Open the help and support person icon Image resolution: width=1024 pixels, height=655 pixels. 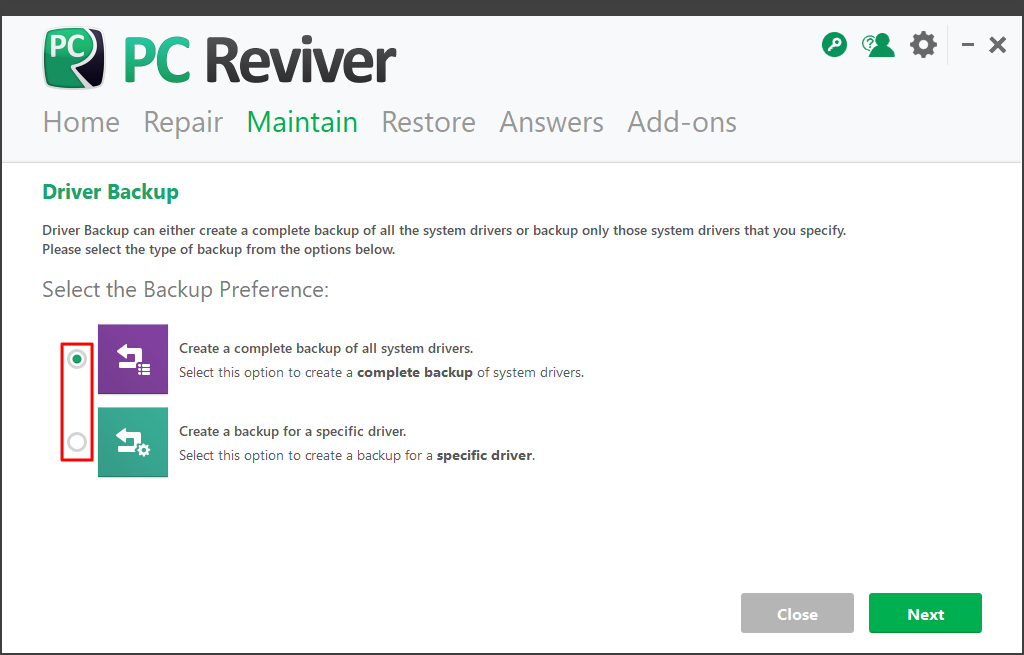878,44
